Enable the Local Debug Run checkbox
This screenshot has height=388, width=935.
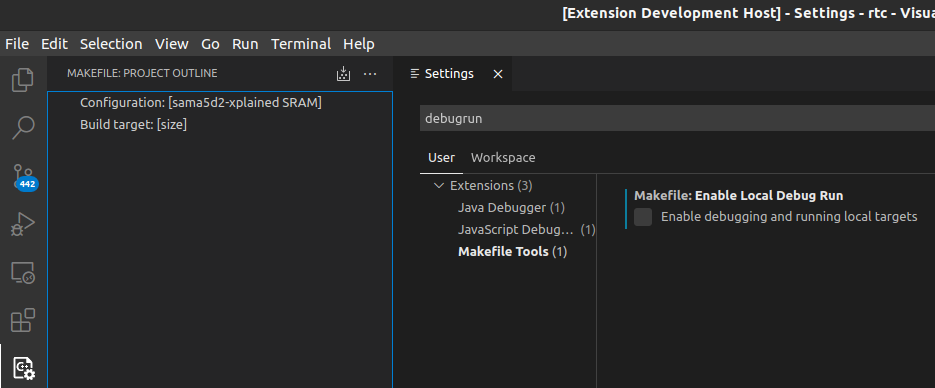point(643,217)
